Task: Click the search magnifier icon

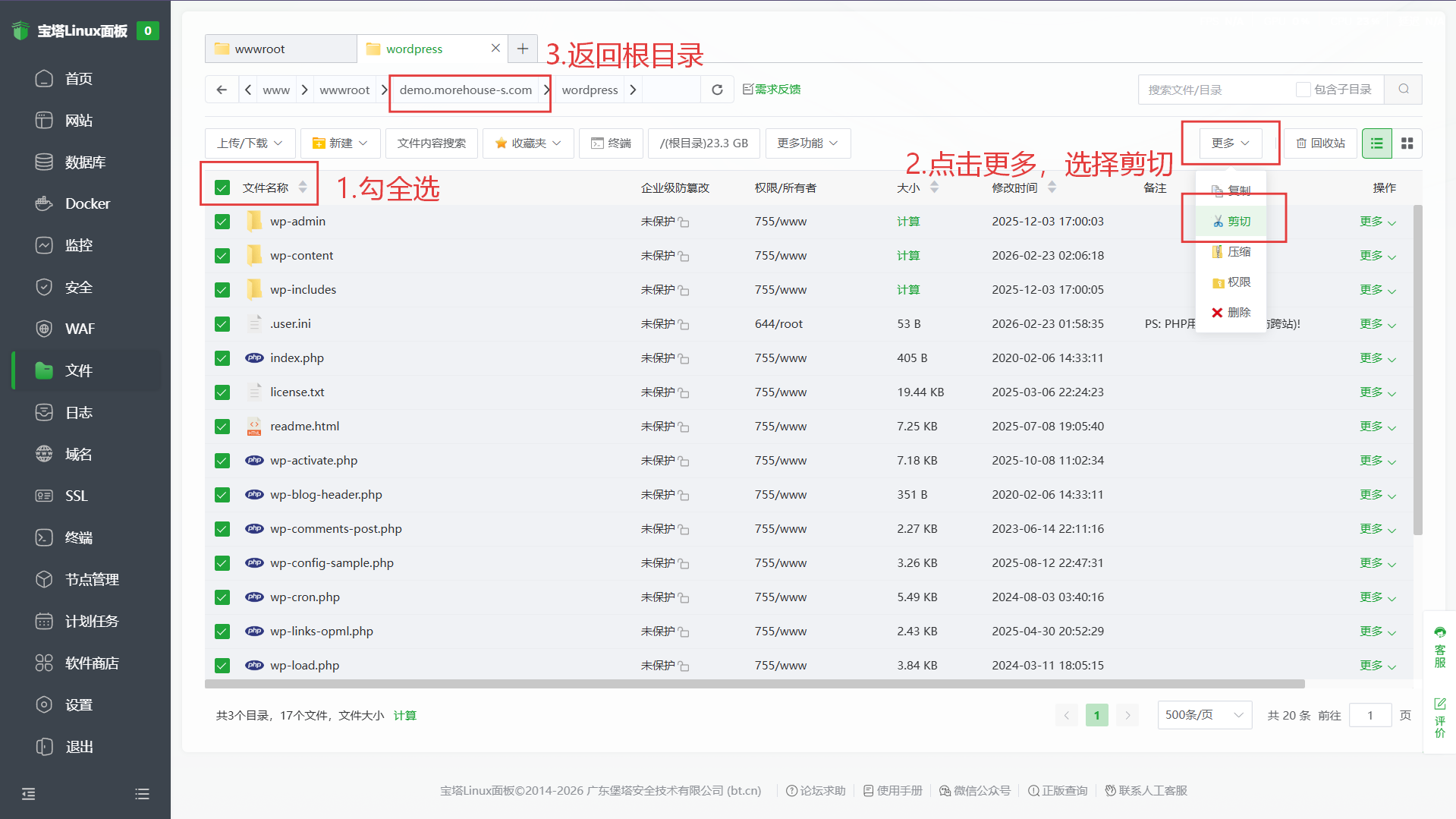Action: [x=1403, y=90]
